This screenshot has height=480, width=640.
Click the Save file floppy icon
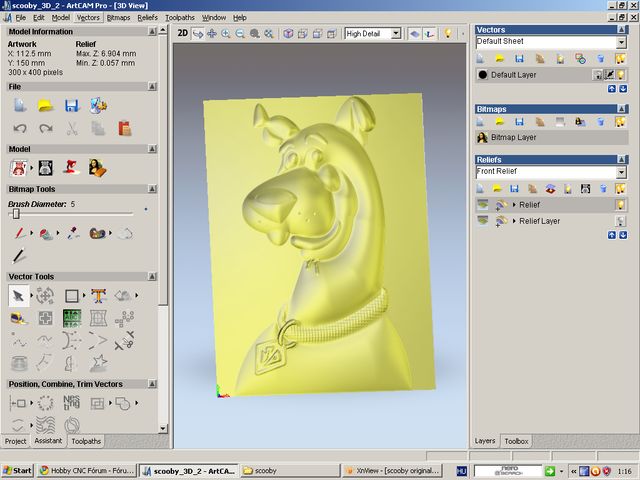coord(72,106)
